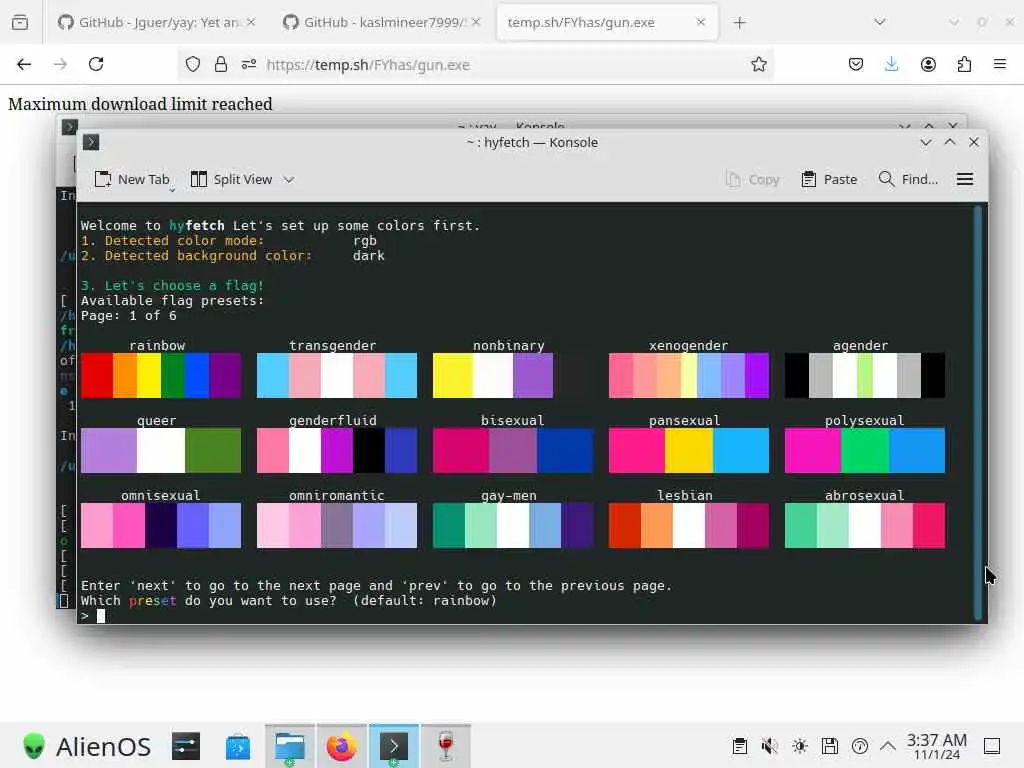This screenshot has height=768, width=1024.
Task: Click the queer flag swatch
Action: pos(161,451)
